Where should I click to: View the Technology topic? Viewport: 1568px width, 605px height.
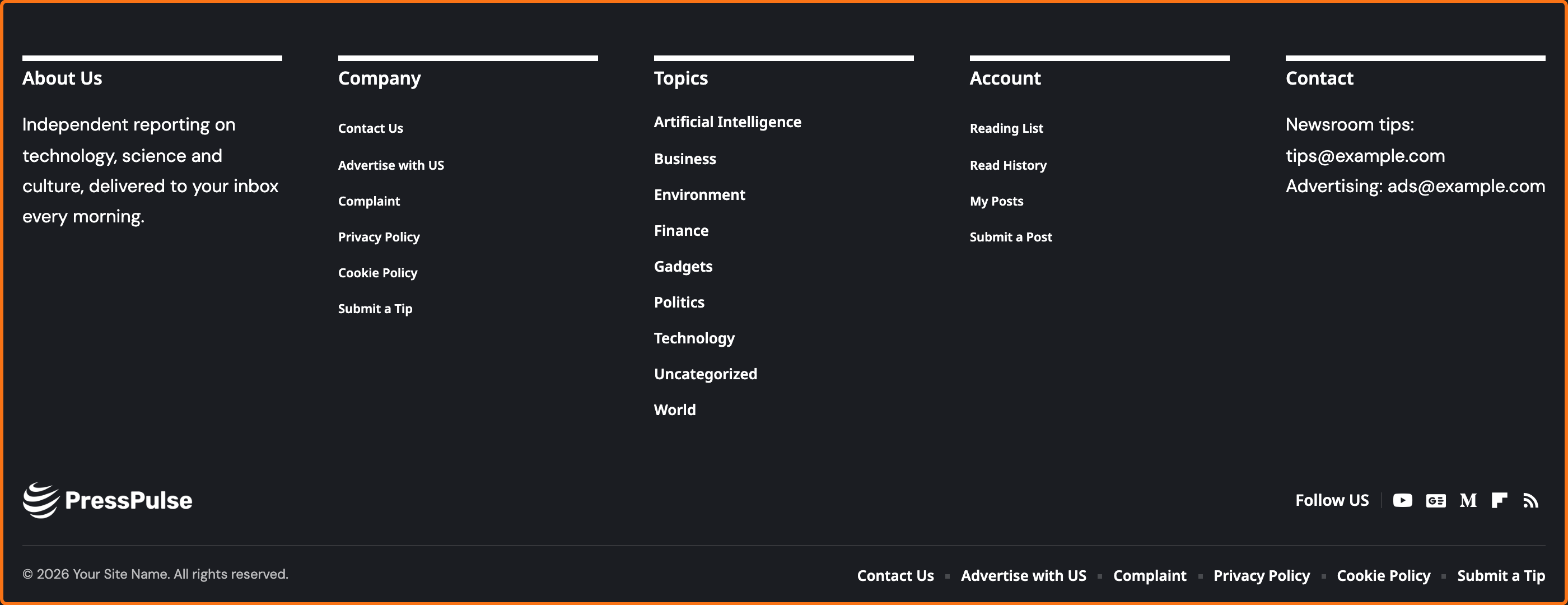point(694,338)
